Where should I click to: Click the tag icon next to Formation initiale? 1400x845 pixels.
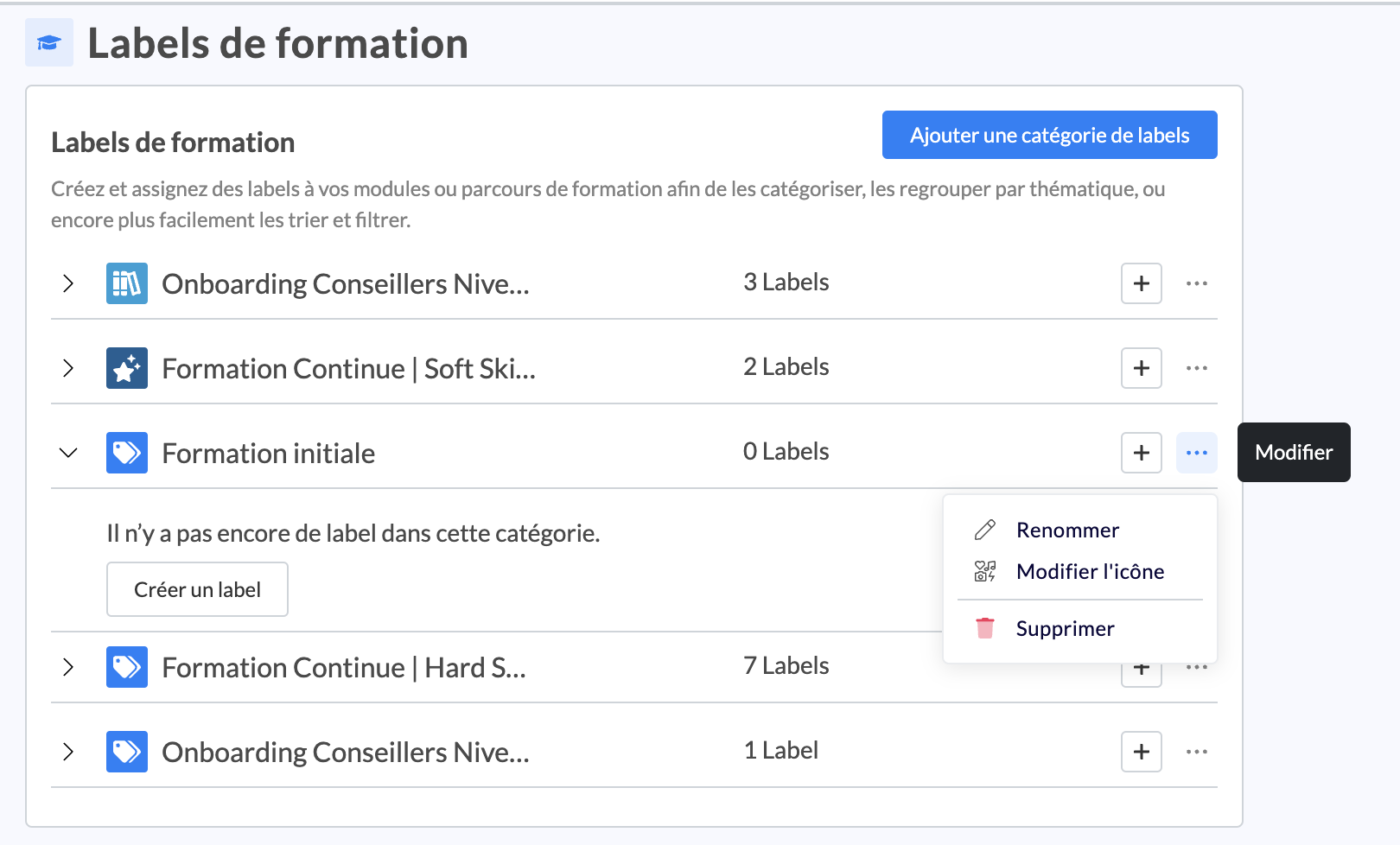(127, 453)
